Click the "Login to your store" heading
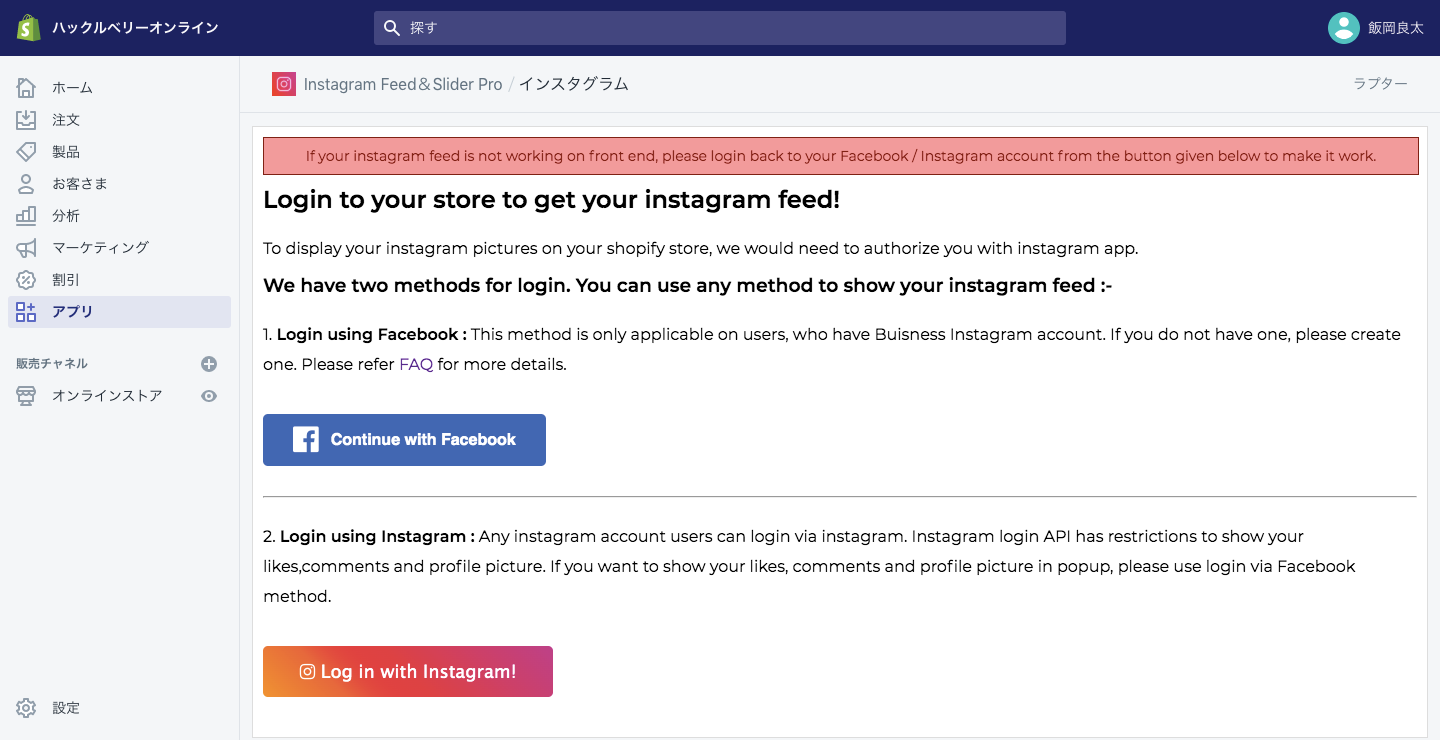This screenshot has height=740, width=1440. point(552,199)
